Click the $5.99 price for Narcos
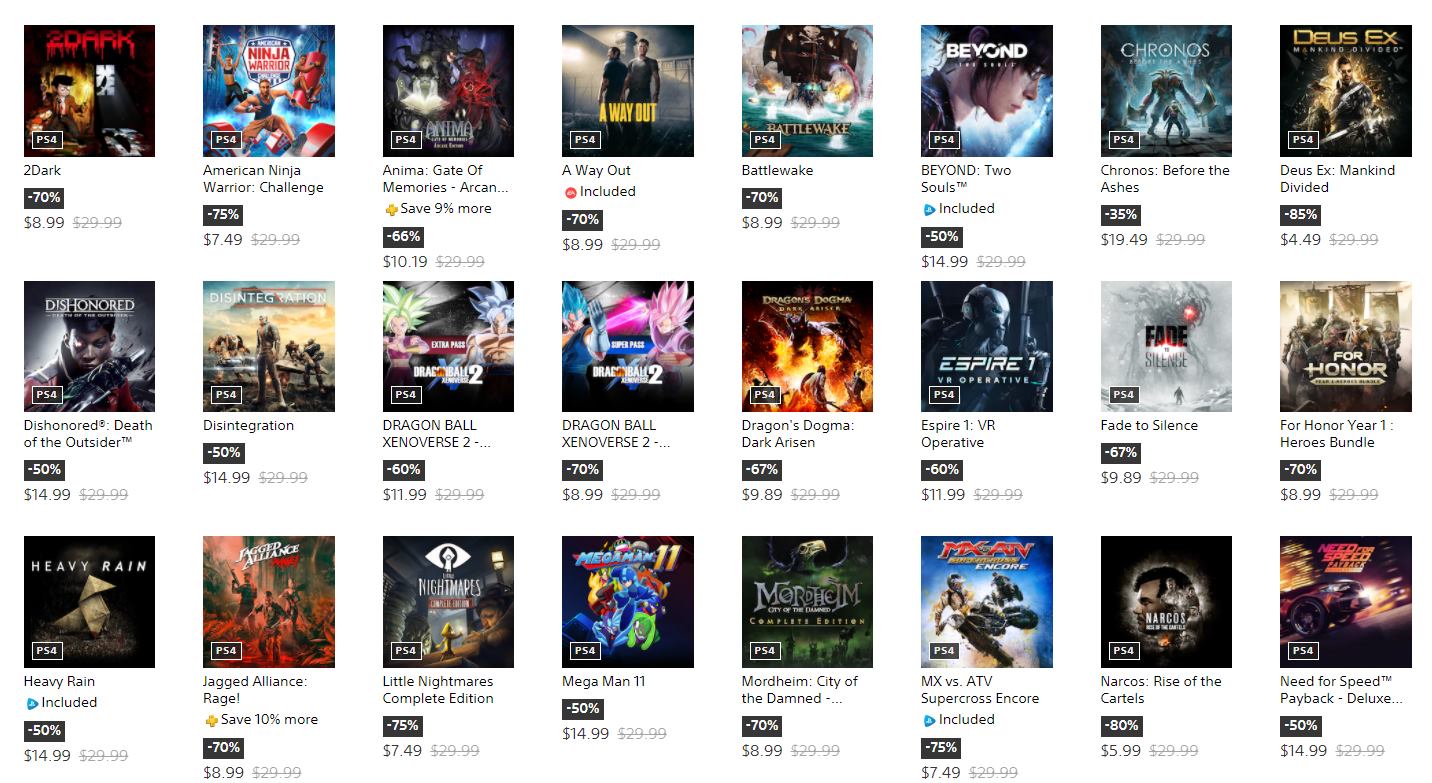The width and height of the screenshot is (1432, 783). click(x=1121, y=750)
